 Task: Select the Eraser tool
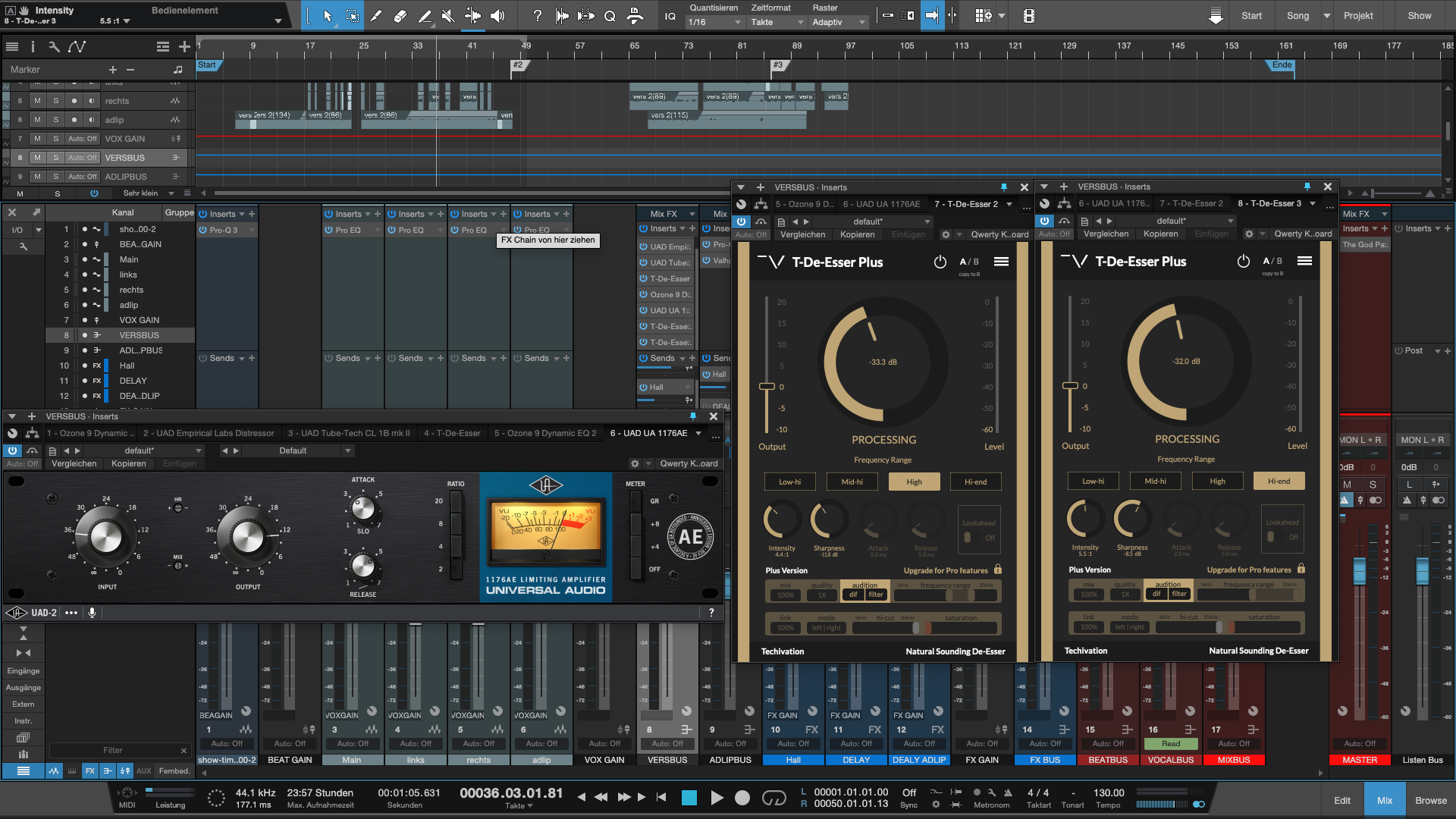[400, 16]
